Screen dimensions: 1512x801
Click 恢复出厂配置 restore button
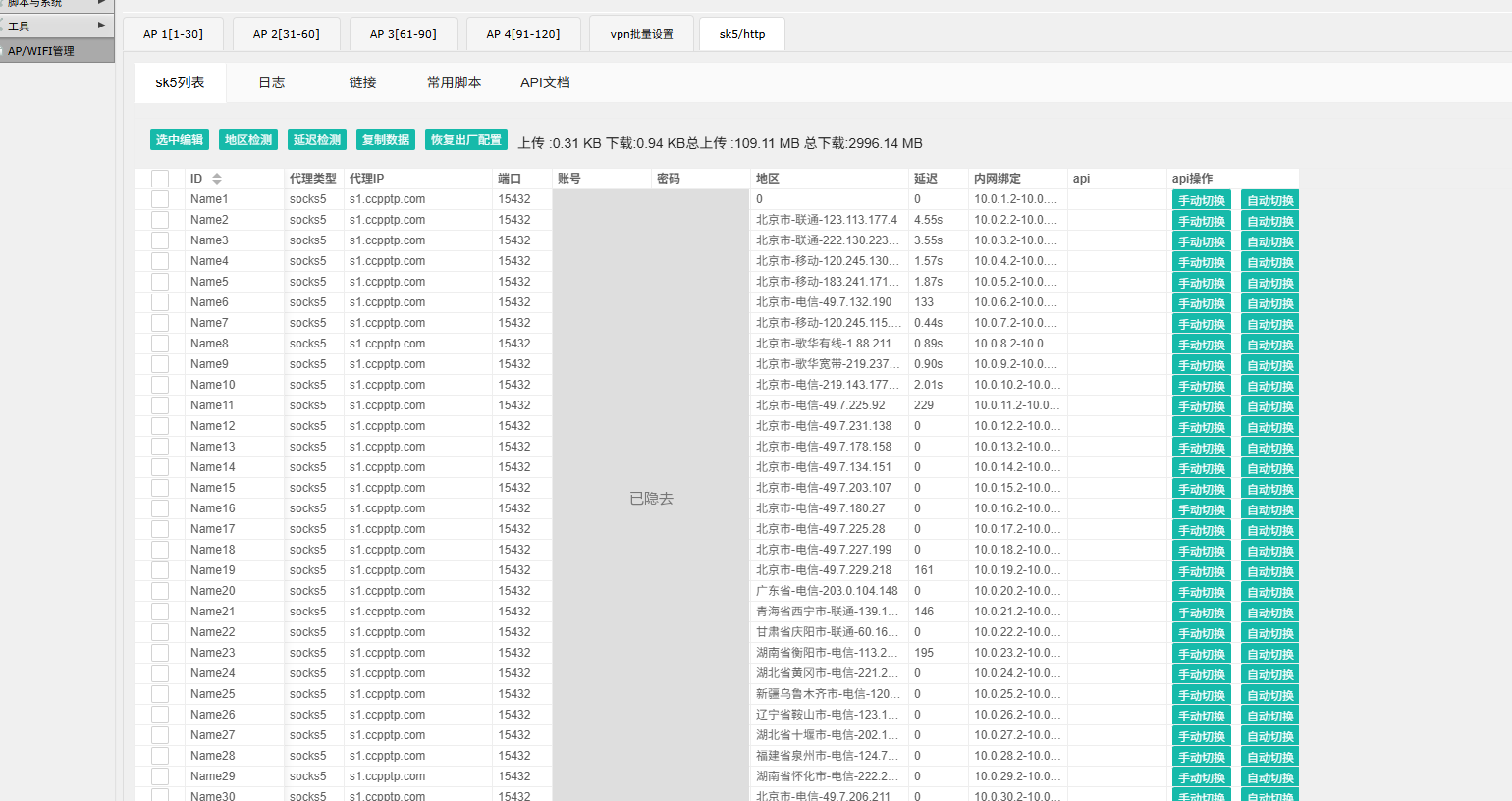[x=466, y=140]
